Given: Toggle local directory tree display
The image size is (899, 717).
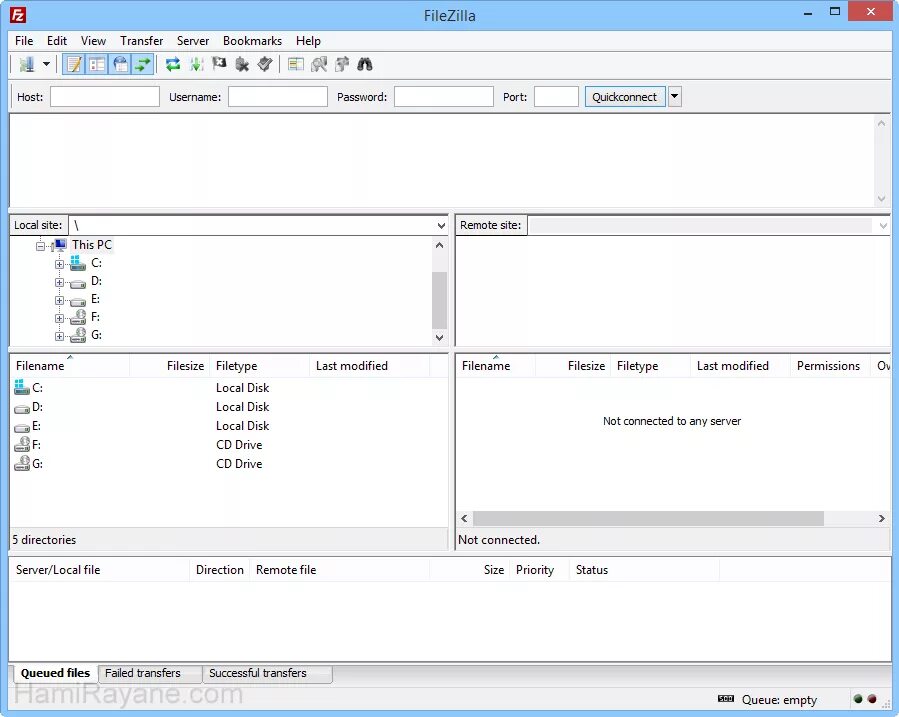Looking at the screenshot, I should click(x=97, y=64).
